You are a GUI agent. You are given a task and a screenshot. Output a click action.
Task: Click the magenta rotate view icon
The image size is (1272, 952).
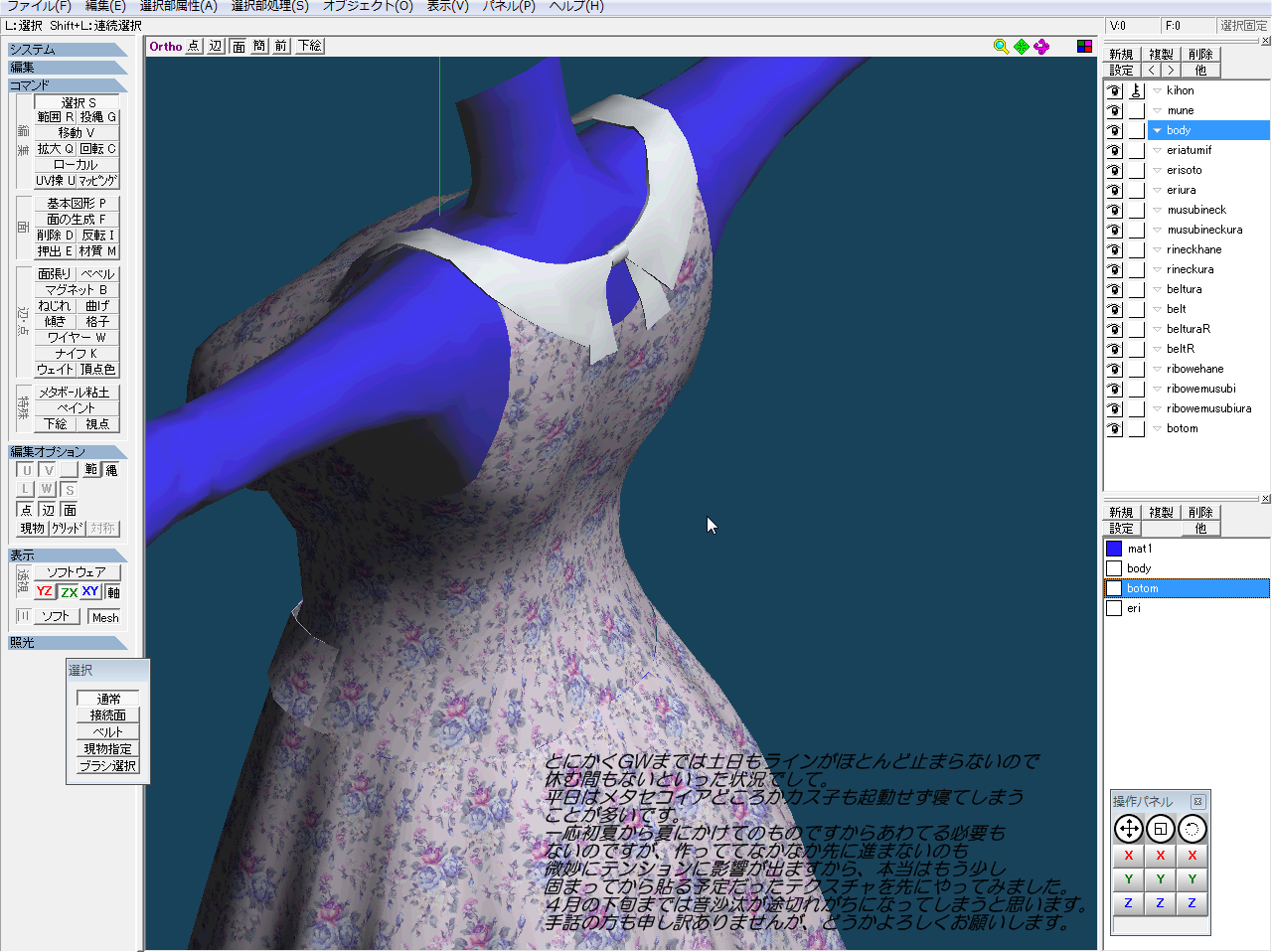coord(1041,47)
